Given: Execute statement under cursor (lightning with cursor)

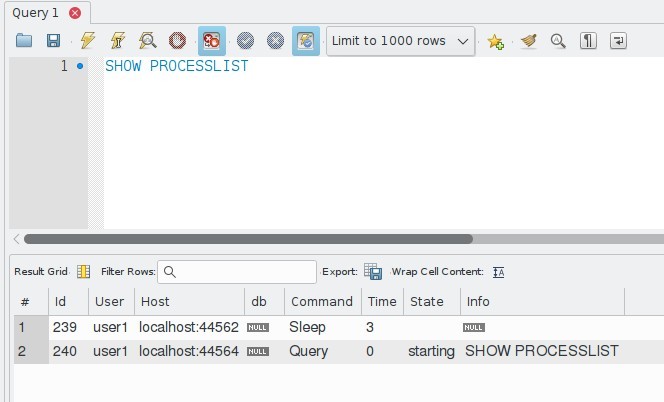Looking at the screenshot, I should (117, 41).
